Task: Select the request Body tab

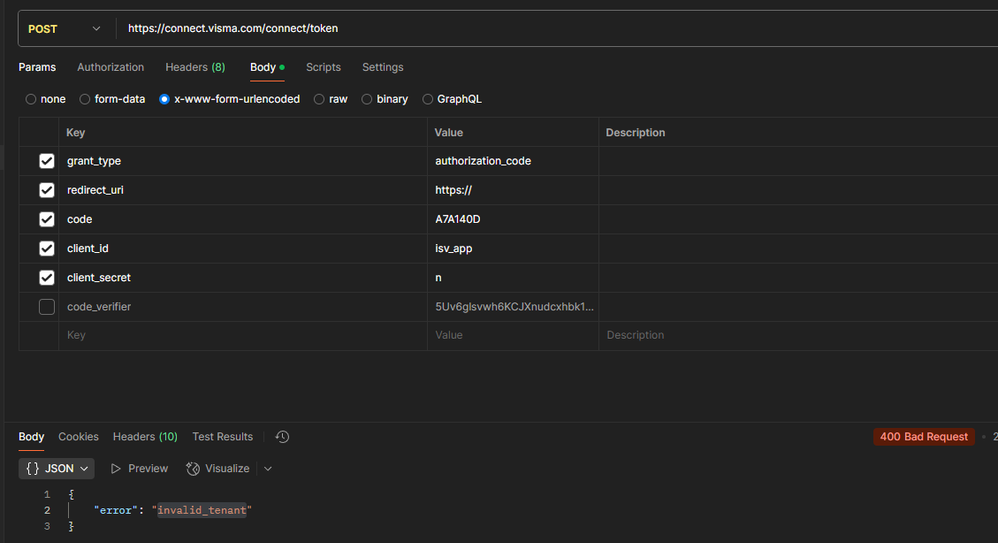Action: [267, 67]
